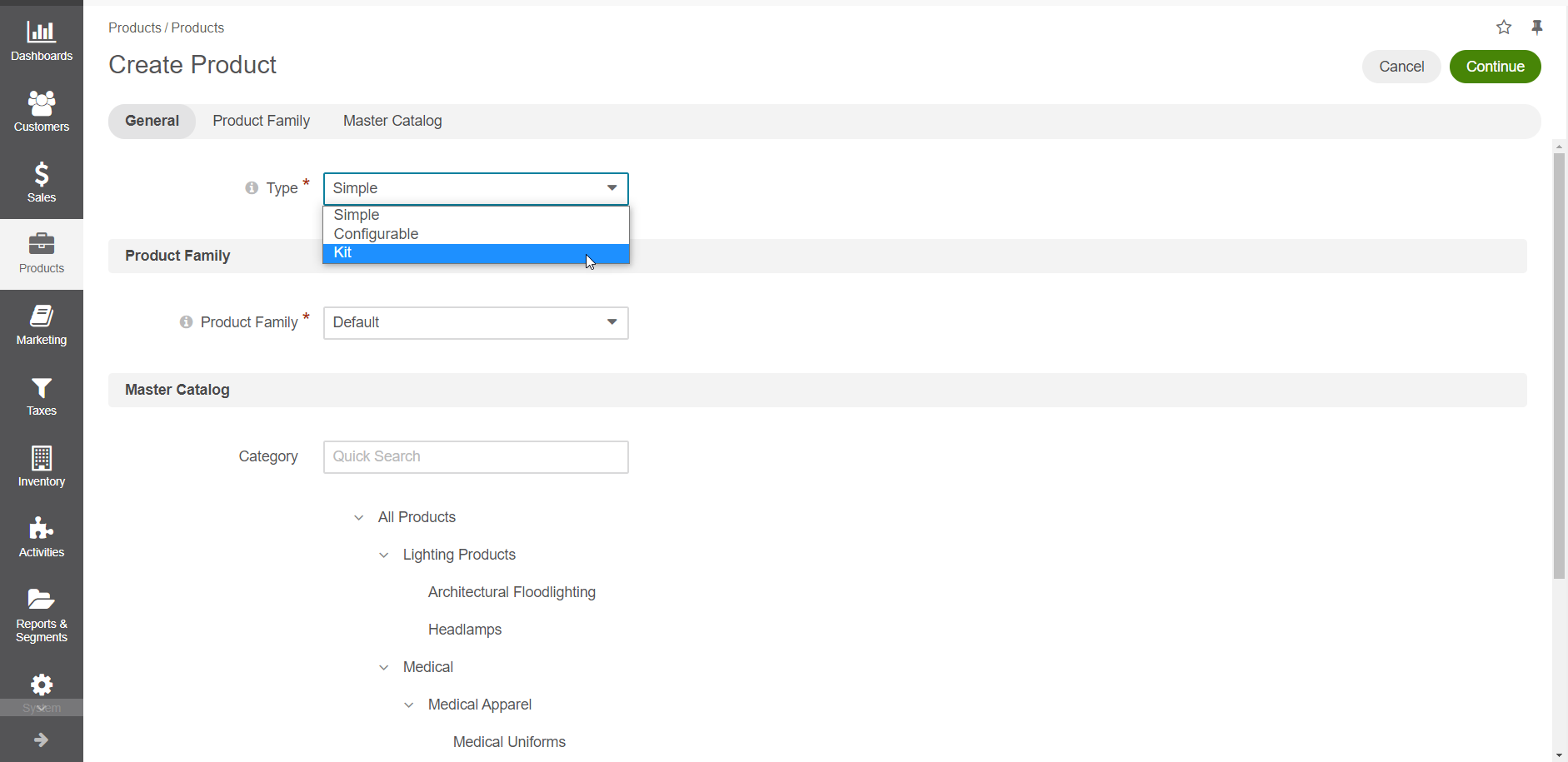This screenshot has width=1568, height=762.
Task: Expand sidebar with bottom arrow icon
Action: pos(41,740)
